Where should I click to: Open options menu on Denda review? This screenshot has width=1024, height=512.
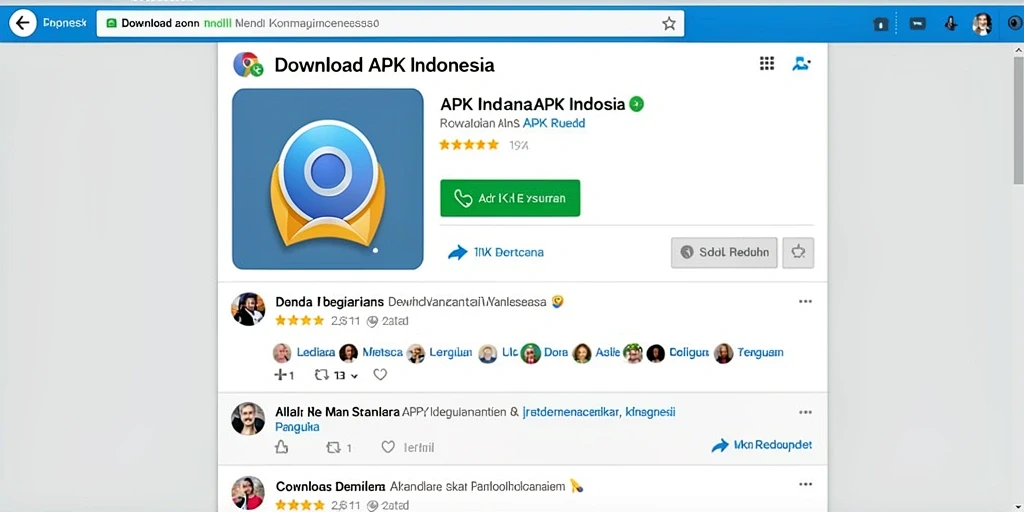[805, 302]
